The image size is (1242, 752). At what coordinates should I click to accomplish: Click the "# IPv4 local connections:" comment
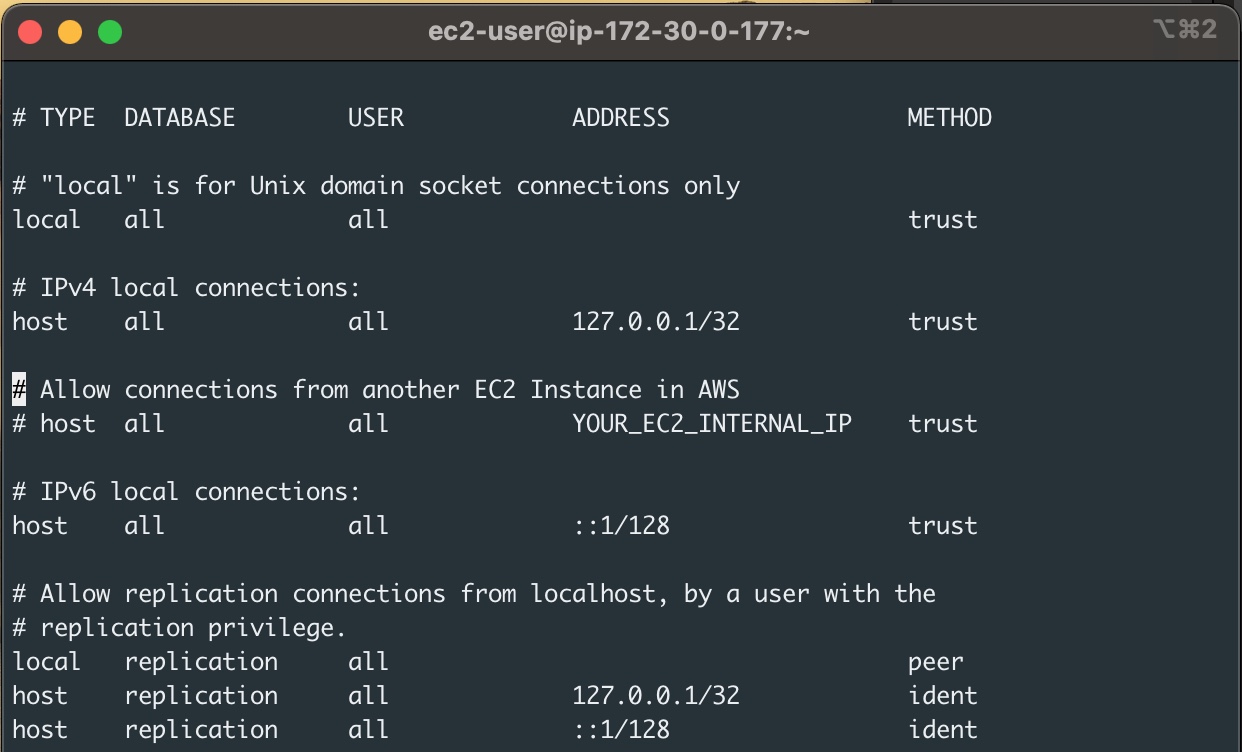click(x=186, y=288)
